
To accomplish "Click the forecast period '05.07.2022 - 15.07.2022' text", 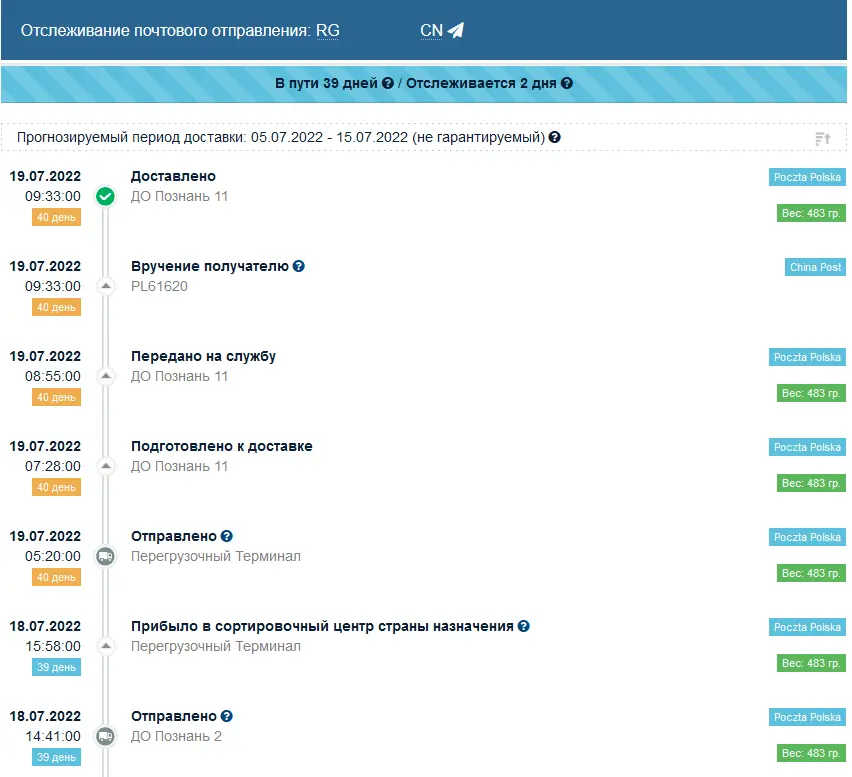I will [x=329, y=137].
